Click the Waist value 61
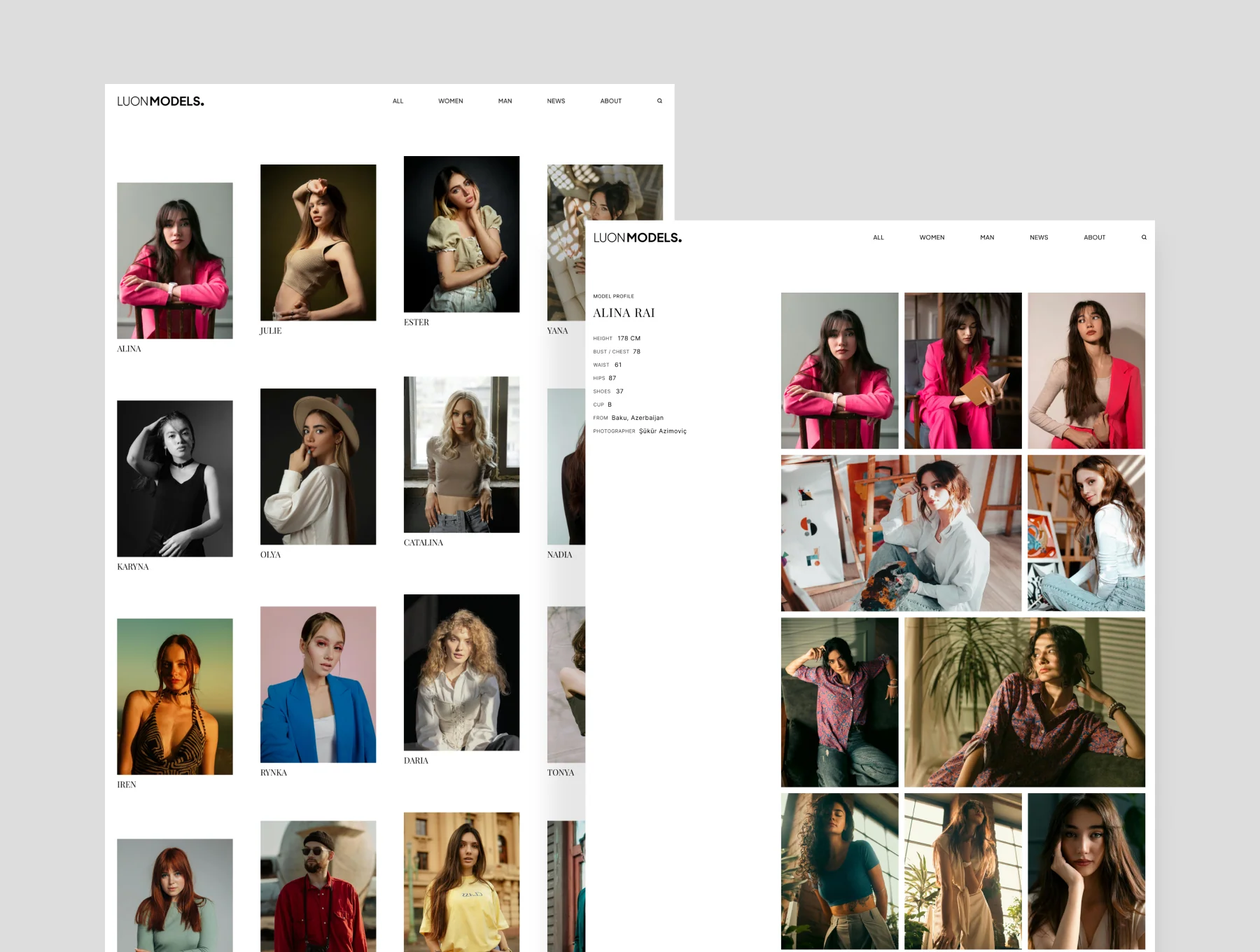Screen dimensions: 1260x952 [618, 365]
